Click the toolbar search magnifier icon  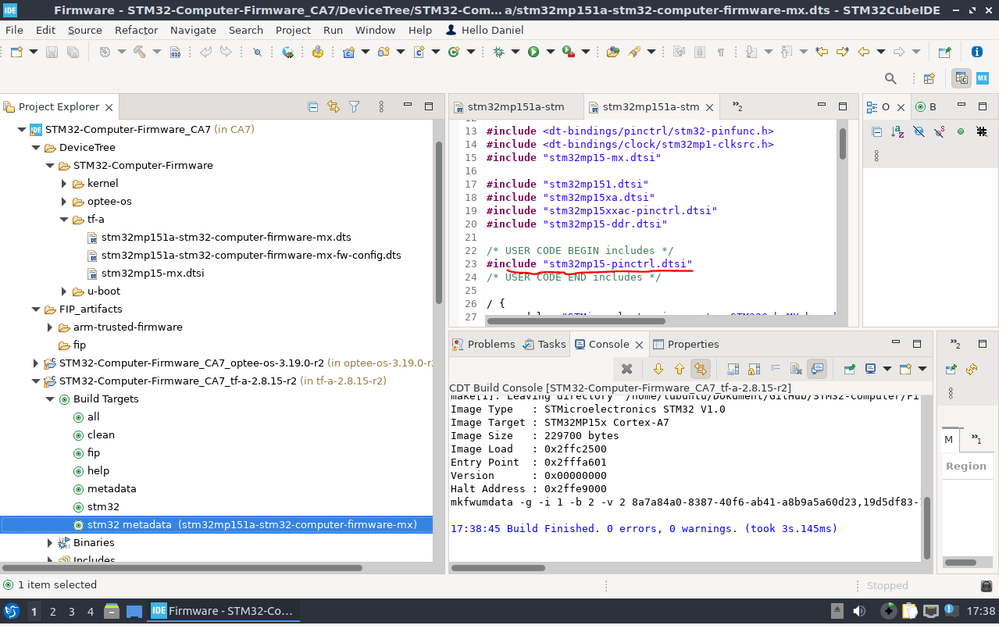click(x=891, y=78)
